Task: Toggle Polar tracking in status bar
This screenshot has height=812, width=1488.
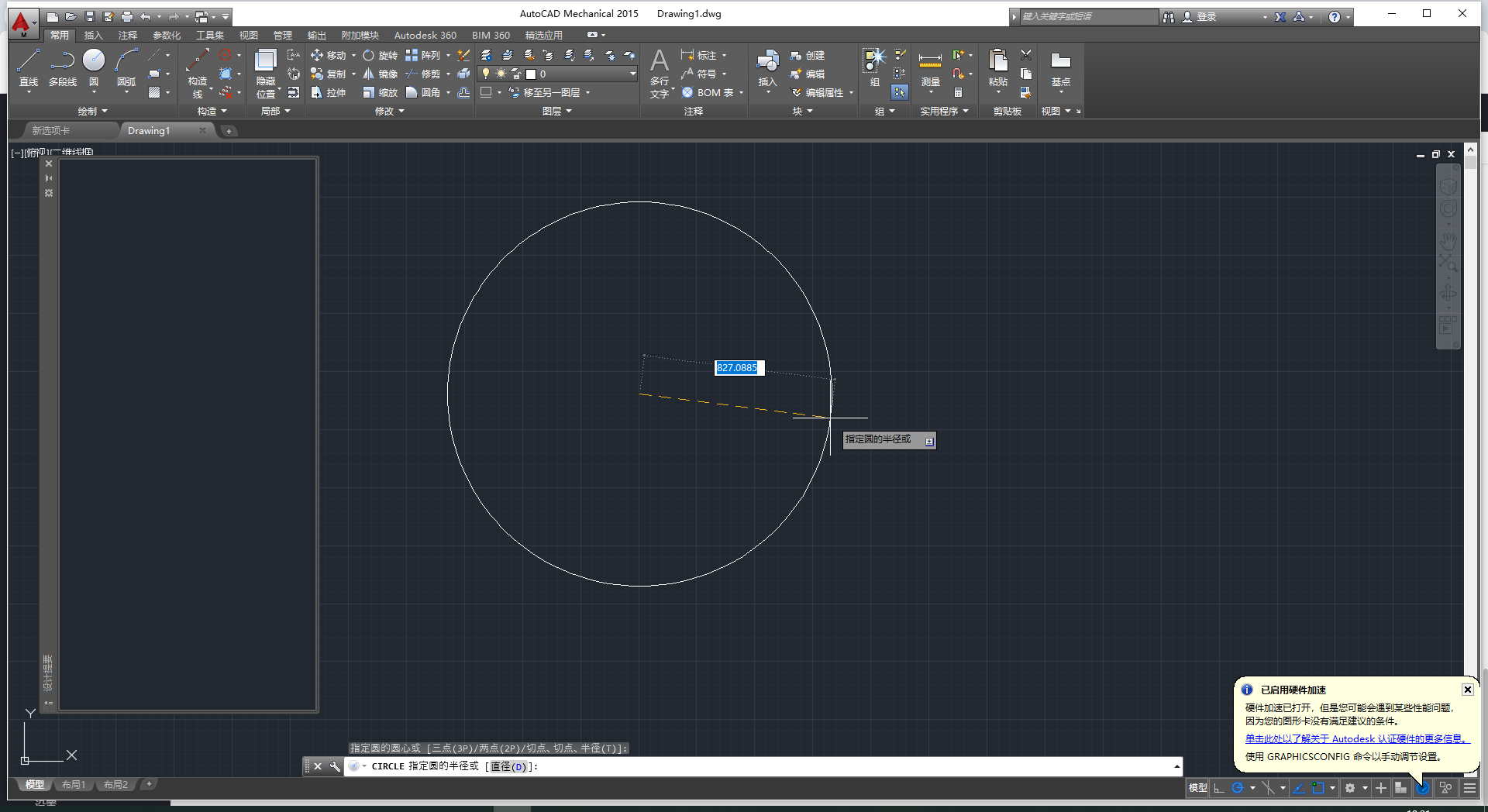Action: [1238, 788]
